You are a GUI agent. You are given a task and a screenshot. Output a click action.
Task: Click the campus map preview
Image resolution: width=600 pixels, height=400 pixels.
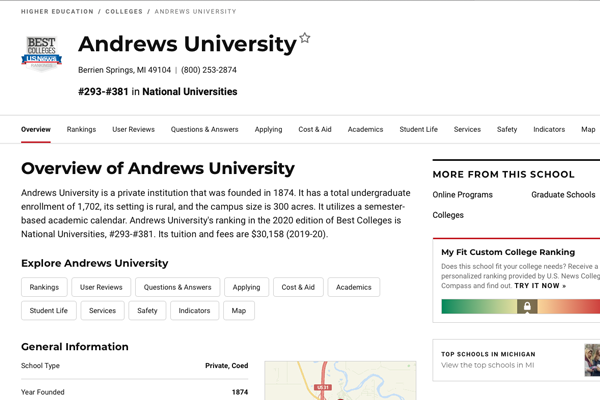click(x=340, y=380)
